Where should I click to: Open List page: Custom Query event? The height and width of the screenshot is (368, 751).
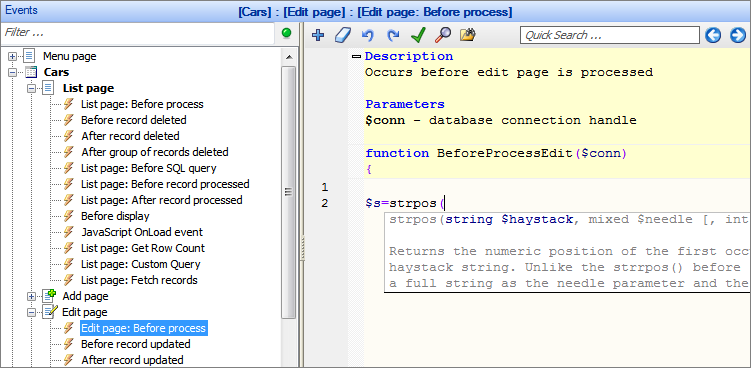141,264
